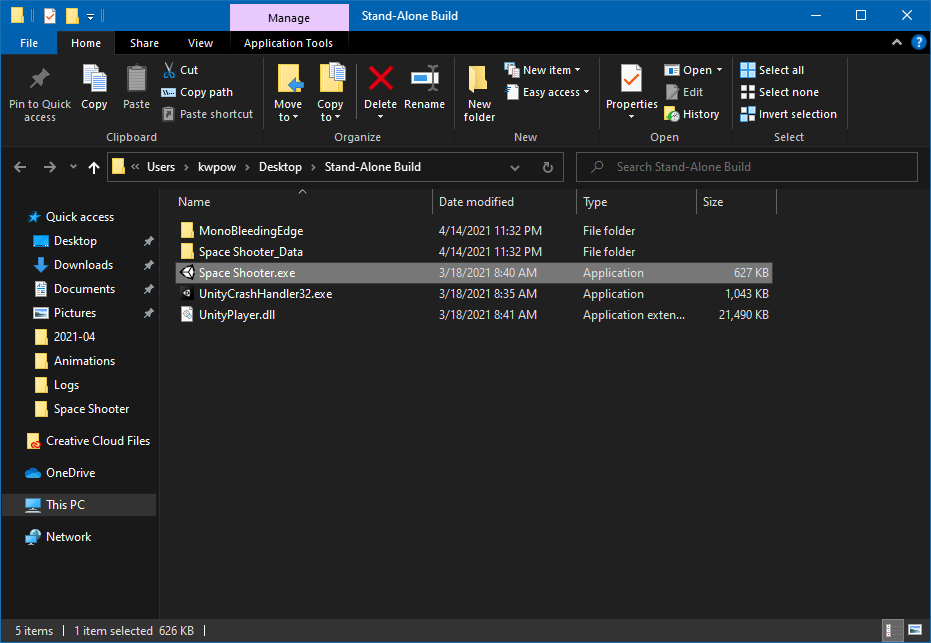
Task: Click the Rename icon in Organize group
Action: (x=425, y=79)
